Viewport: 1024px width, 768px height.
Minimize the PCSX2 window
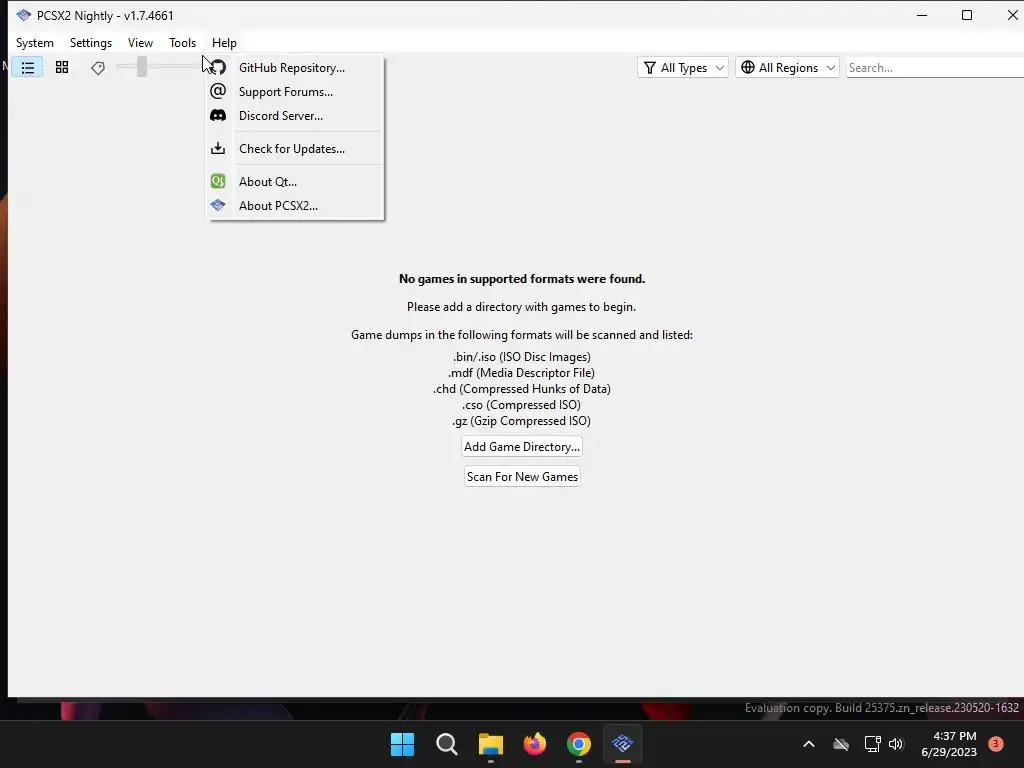click(x=922, y=15)
